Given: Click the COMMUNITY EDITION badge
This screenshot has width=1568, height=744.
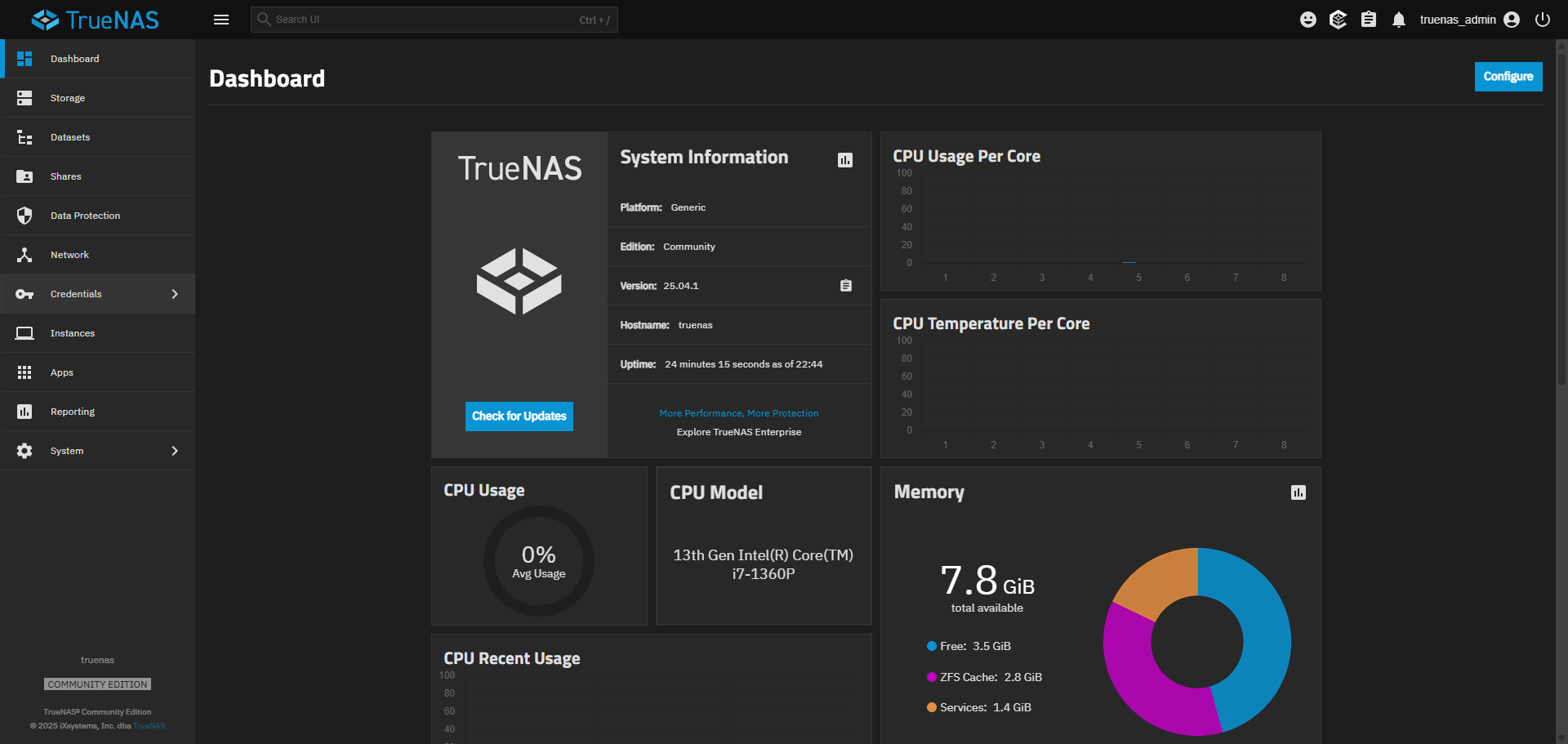Looking at the screenshot, I should pyautogui.click(x=98, y=684).
